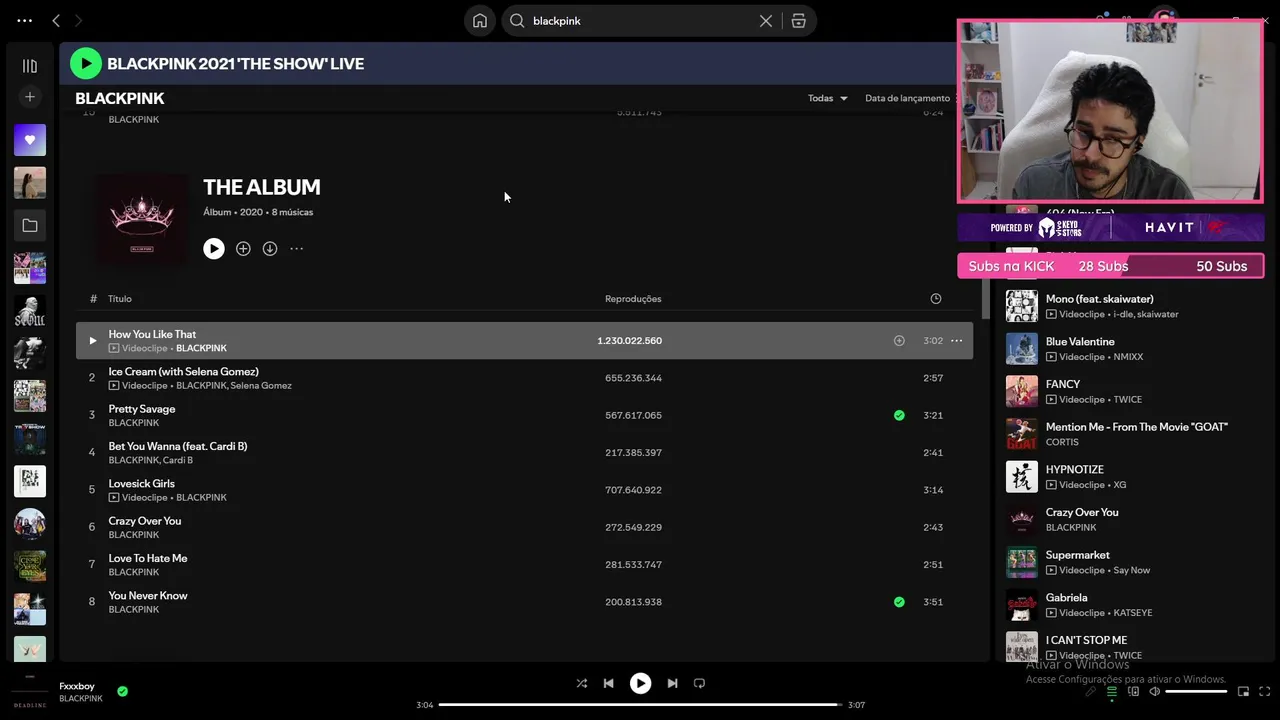
Task: Add How You Like That to Liked Songs
Action: tap(899, 341)
